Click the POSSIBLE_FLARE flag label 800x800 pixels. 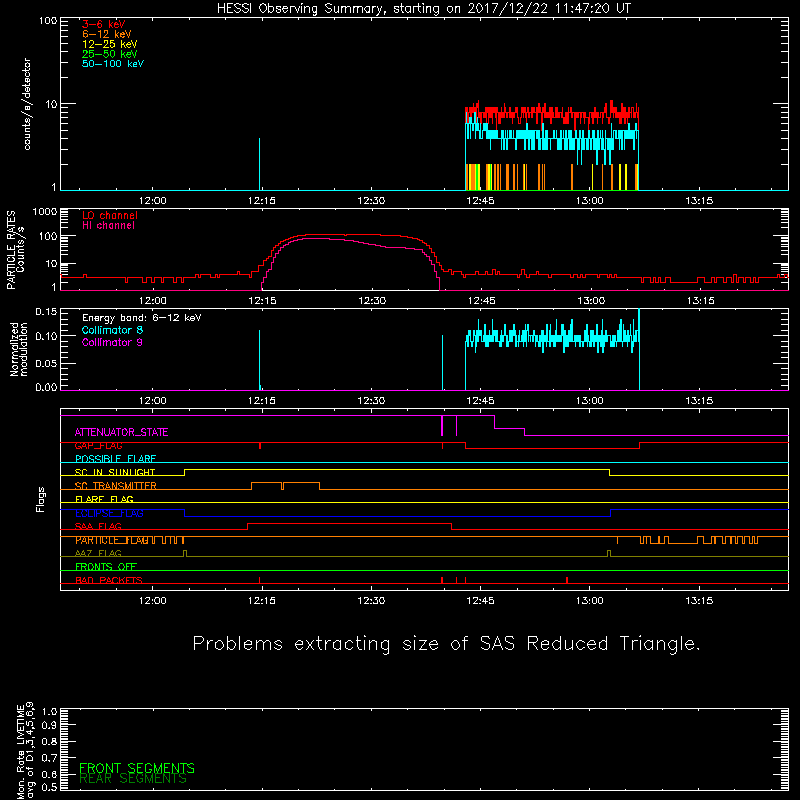pos(115,459)
